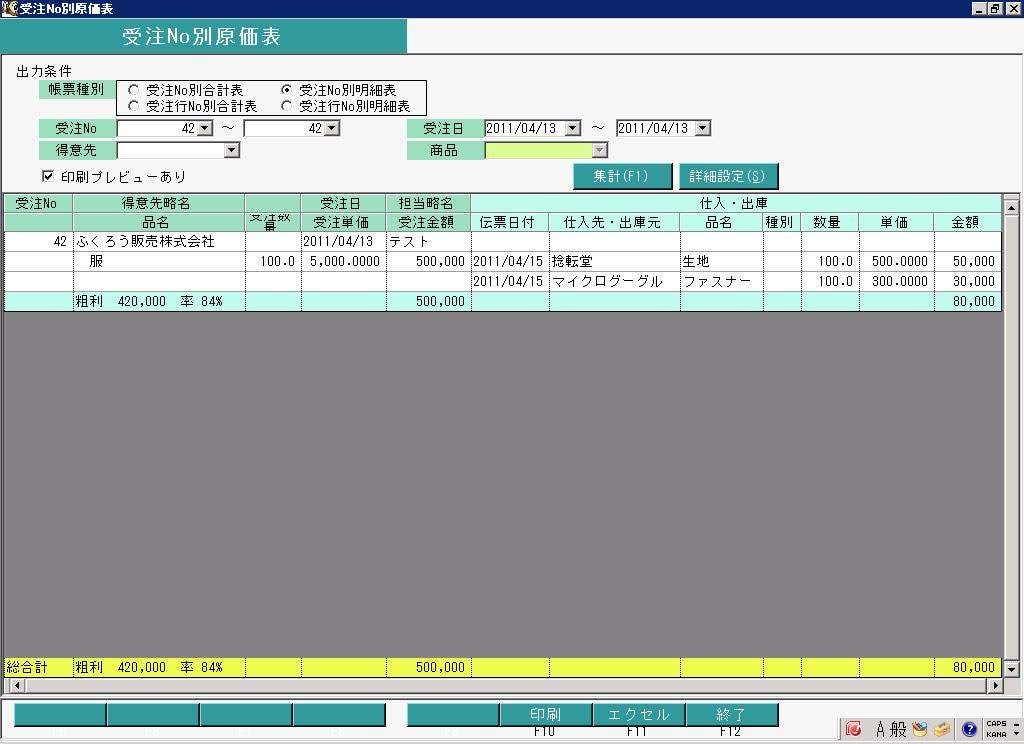Select the item cell 生地
Screen dimensions: 1024x744
(722, 261)
